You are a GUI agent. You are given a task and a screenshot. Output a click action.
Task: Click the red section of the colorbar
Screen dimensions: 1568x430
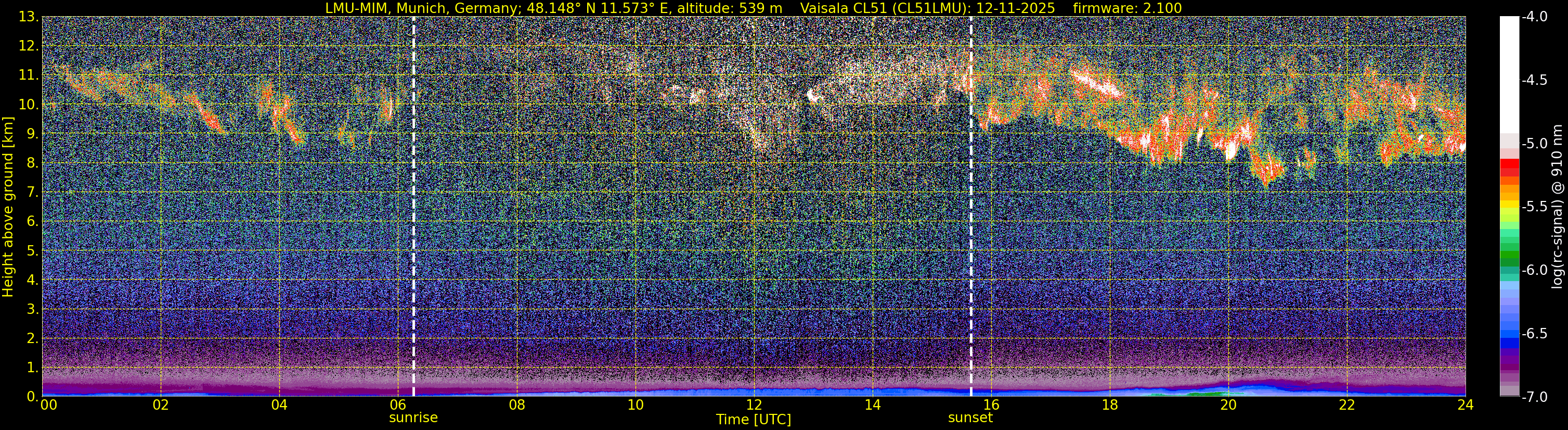1509,167
